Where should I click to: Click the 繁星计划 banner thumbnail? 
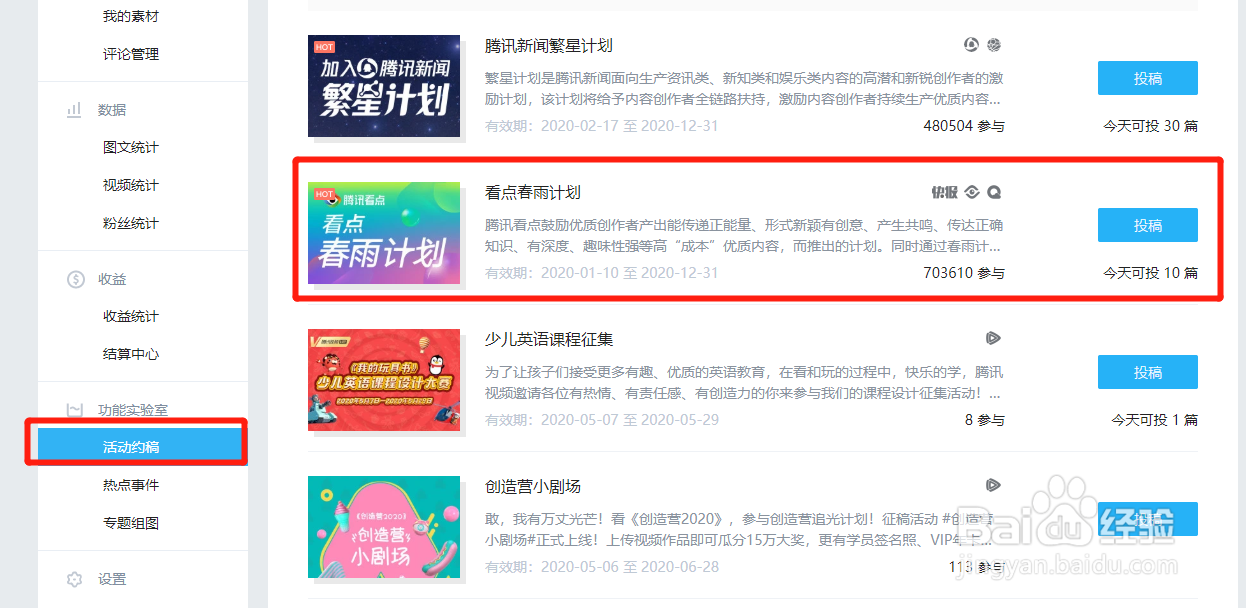[384, 85]
